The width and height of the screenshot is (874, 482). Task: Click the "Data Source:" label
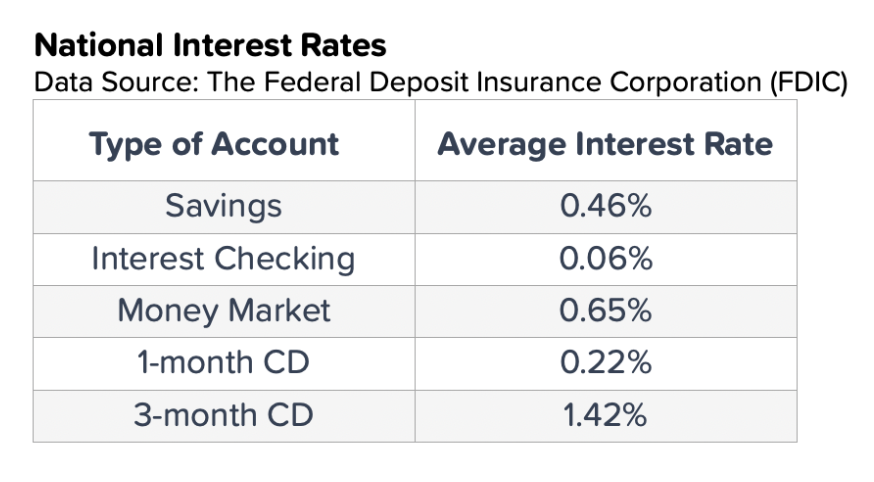[x=114, y=81]
